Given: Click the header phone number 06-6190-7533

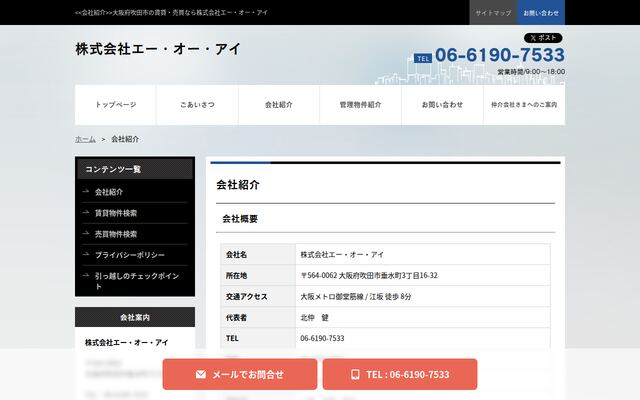Looking at the screenshot, I should 500,55.
